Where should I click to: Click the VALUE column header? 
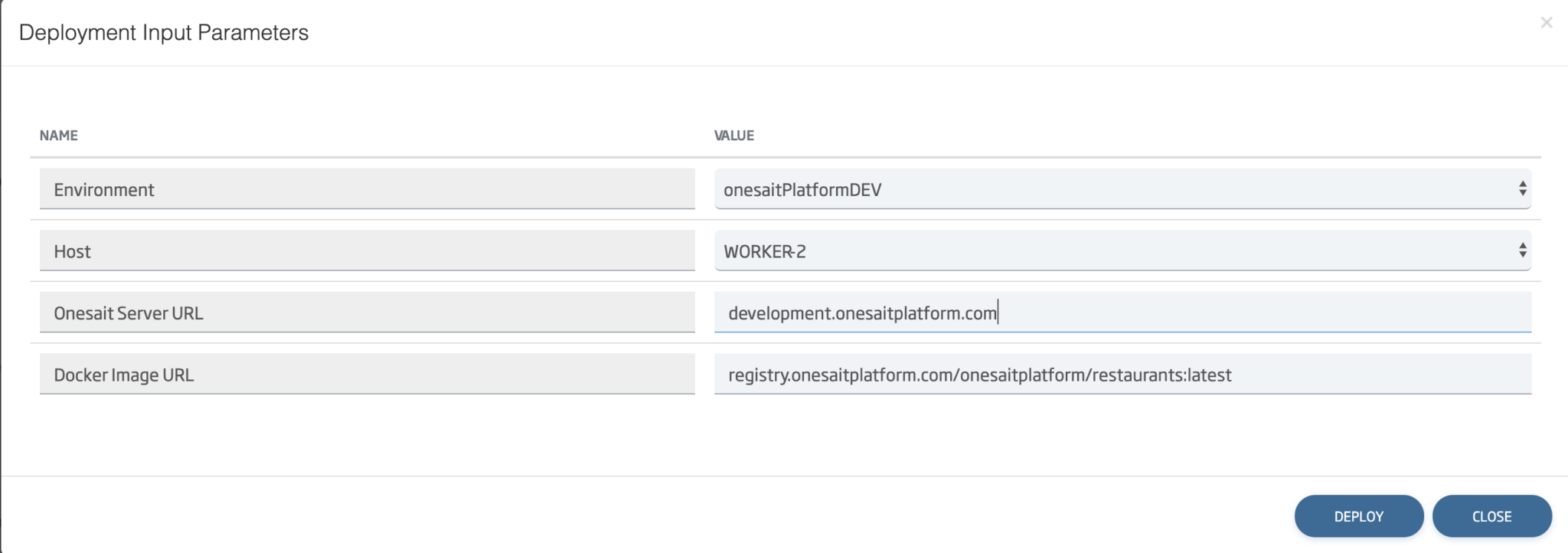[733, 135]
